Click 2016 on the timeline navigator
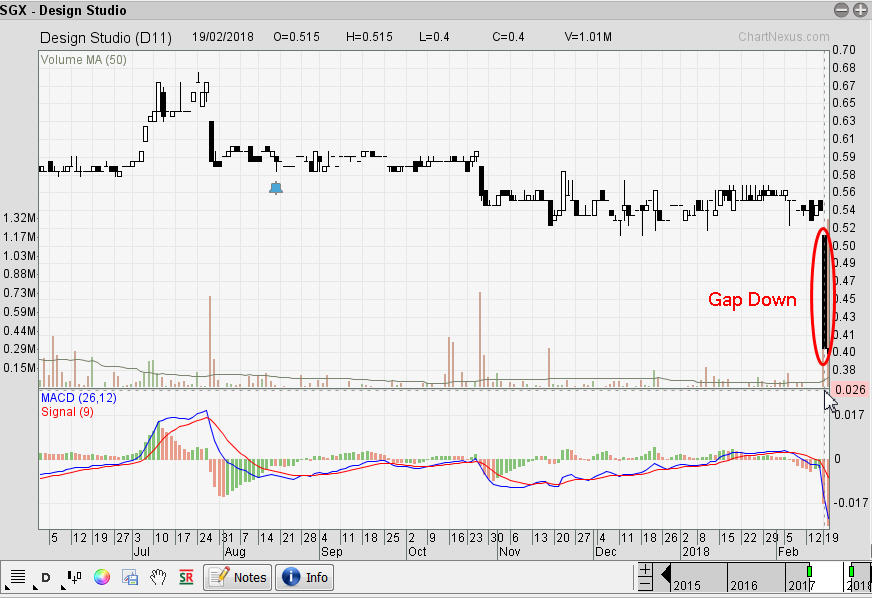Viewport: 872px width, 598px height. (x=744, y=585)
